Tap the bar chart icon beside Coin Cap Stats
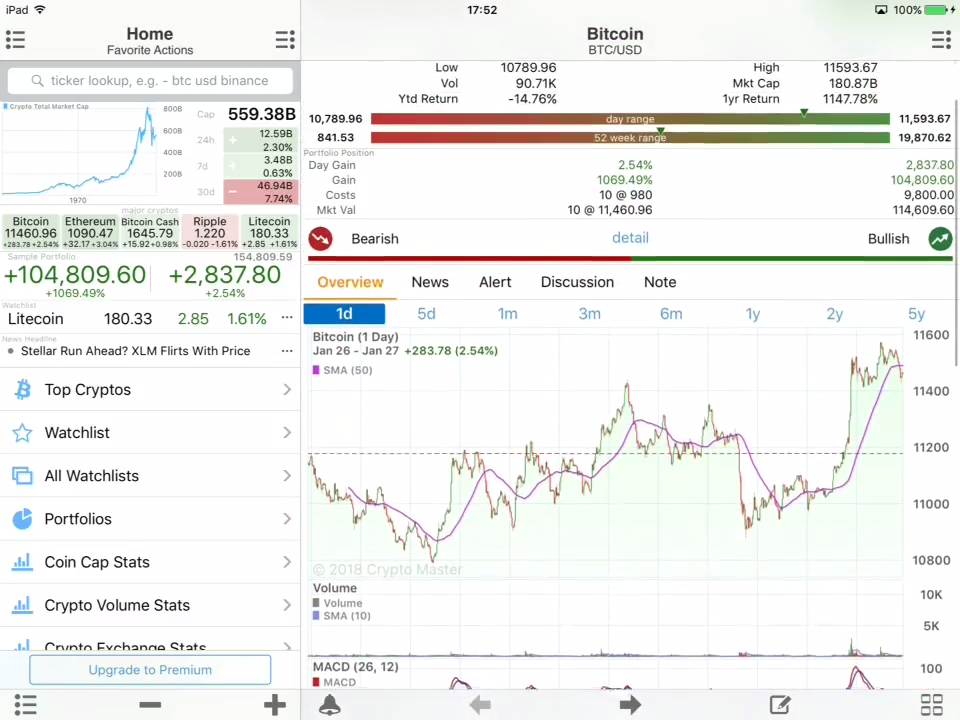Viewport: 960px width, 720px height. (x=23, y=562)
